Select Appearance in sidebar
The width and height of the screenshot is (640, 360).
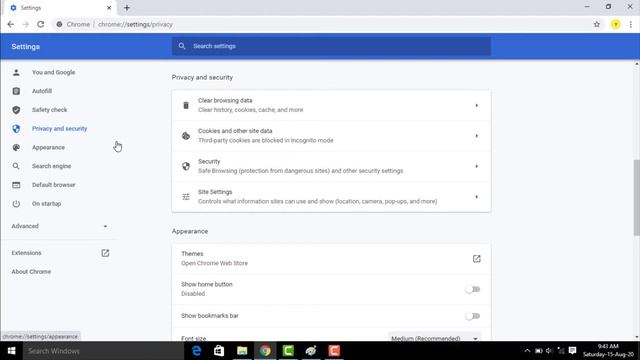48,147
